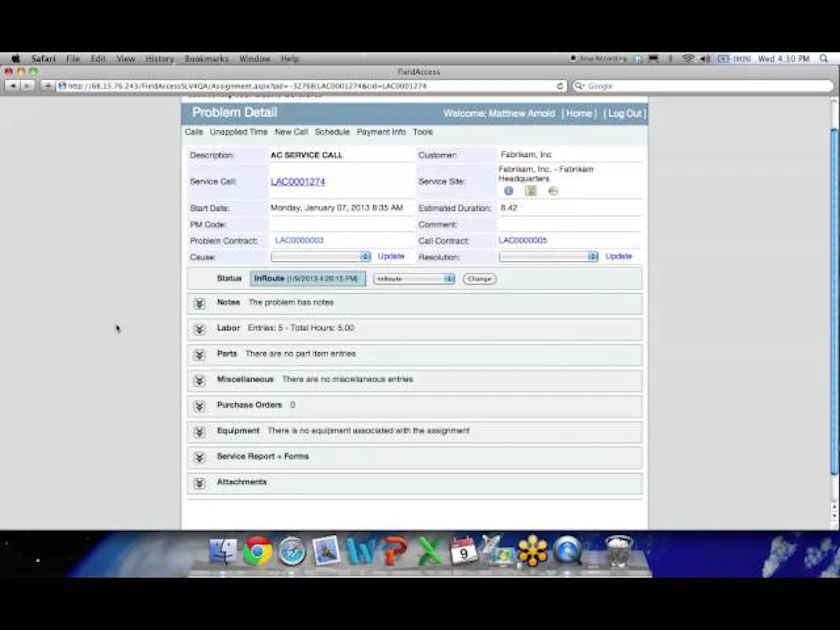Click the browser forward button

(x=27, y=86)
